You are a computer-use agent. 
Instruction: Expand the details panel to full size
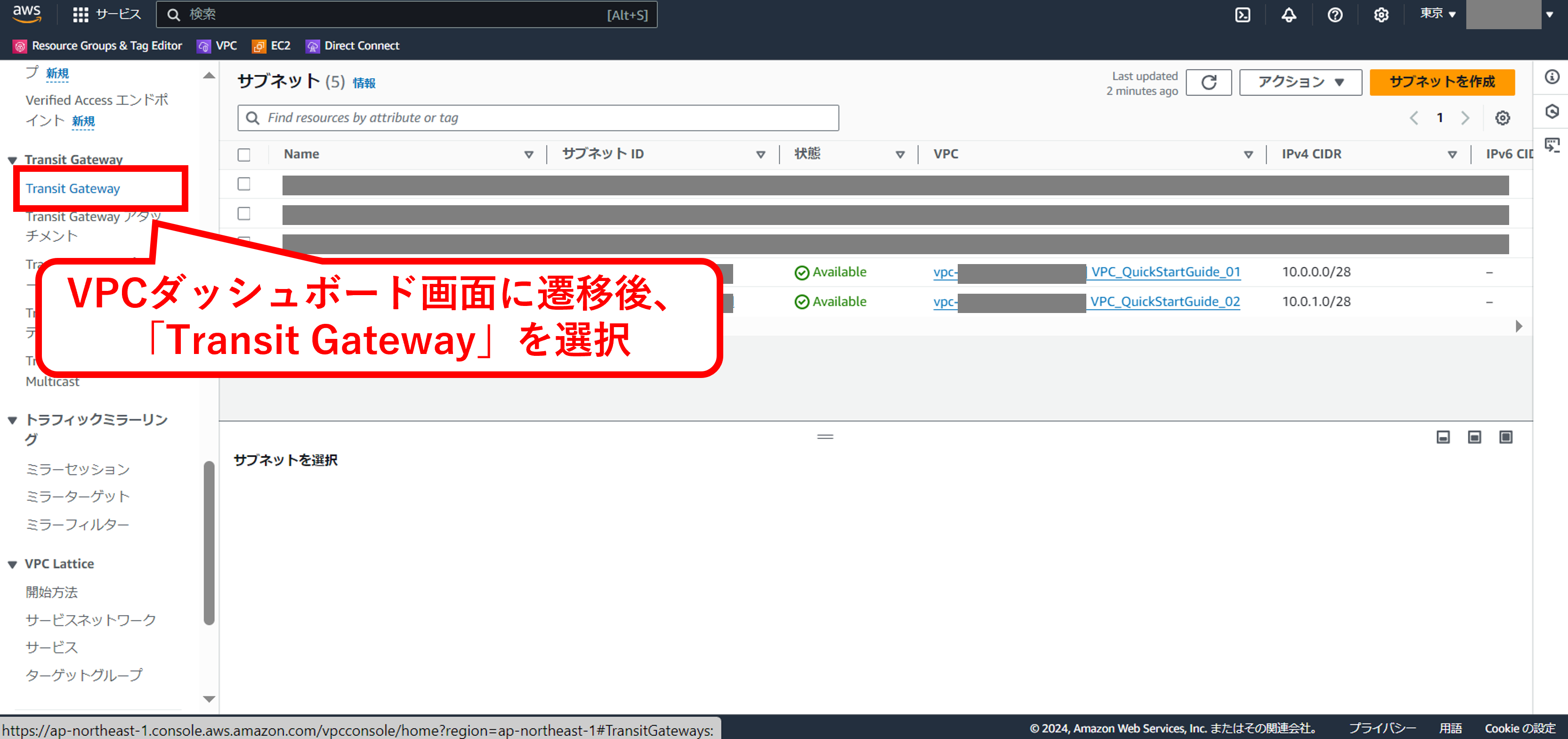tap(1505, 437)
